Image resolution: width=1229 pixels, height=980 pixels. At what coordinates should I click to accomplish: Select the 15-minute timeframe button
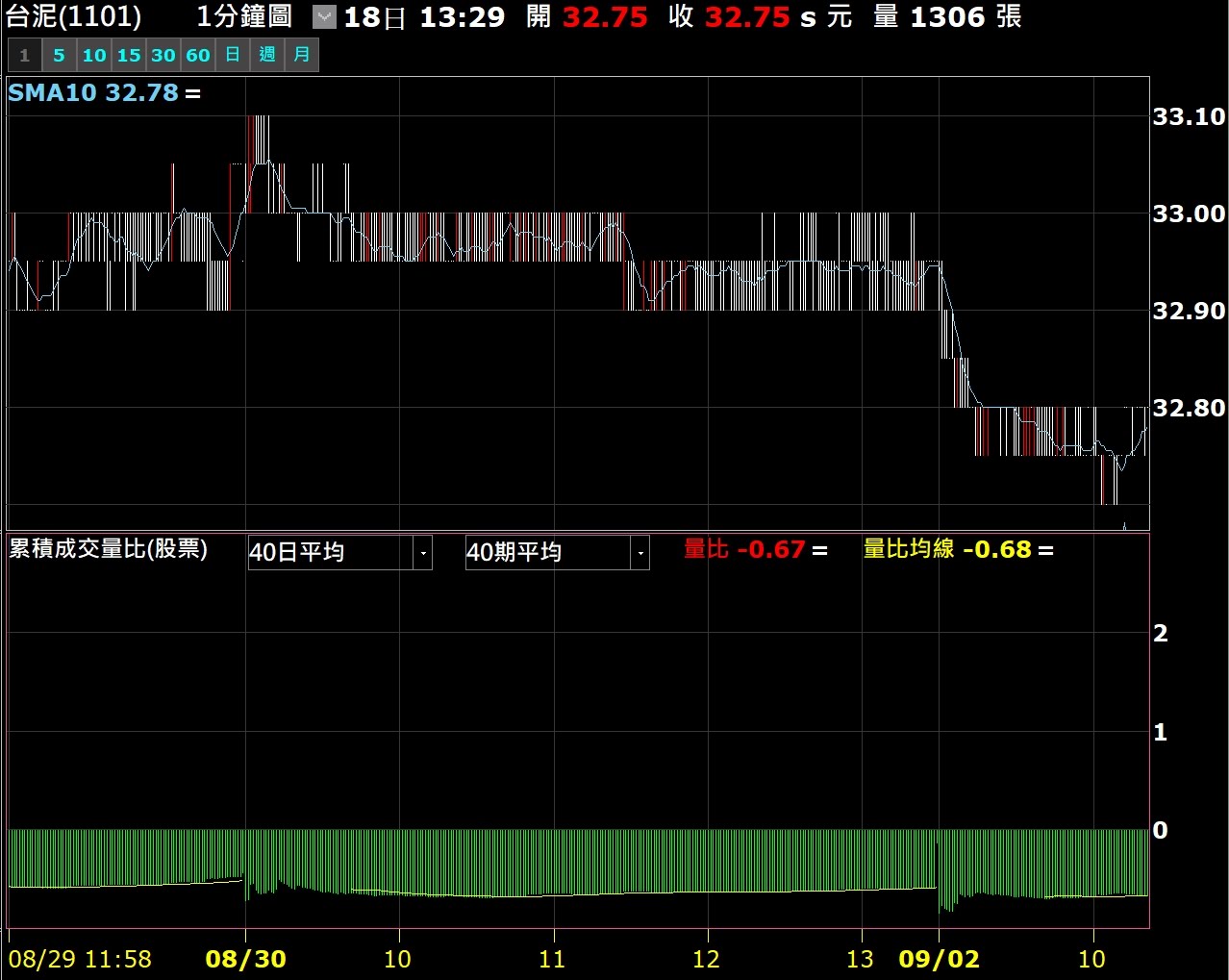[129, 56]
